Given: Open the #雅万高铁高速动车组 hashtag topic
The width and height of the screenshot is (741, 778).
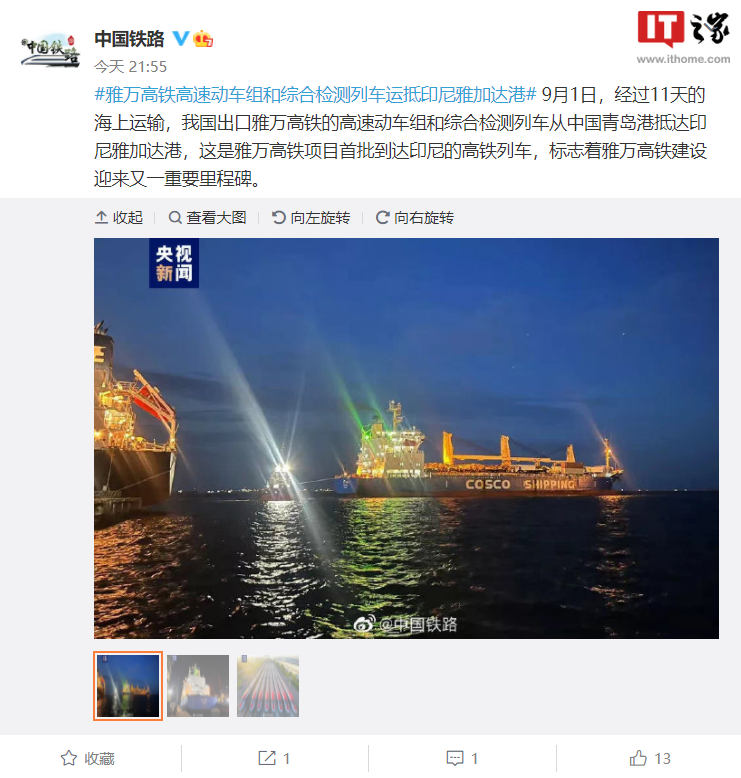Looking at the screenshot, I should tap(315, 94).
